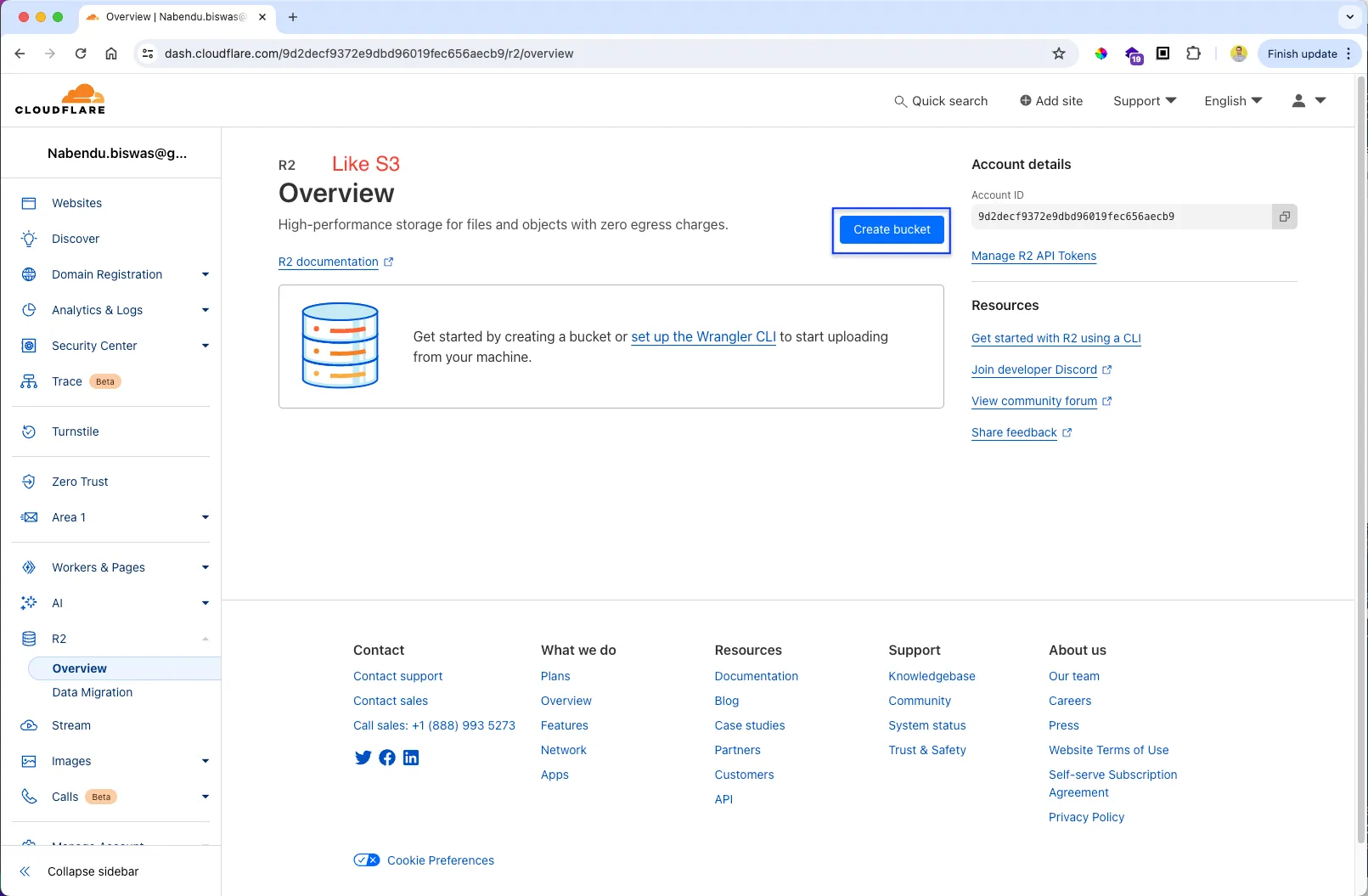Expand the Calls submenu arrow
This screenshot has width=1368, height=896.
pos(205,797)
